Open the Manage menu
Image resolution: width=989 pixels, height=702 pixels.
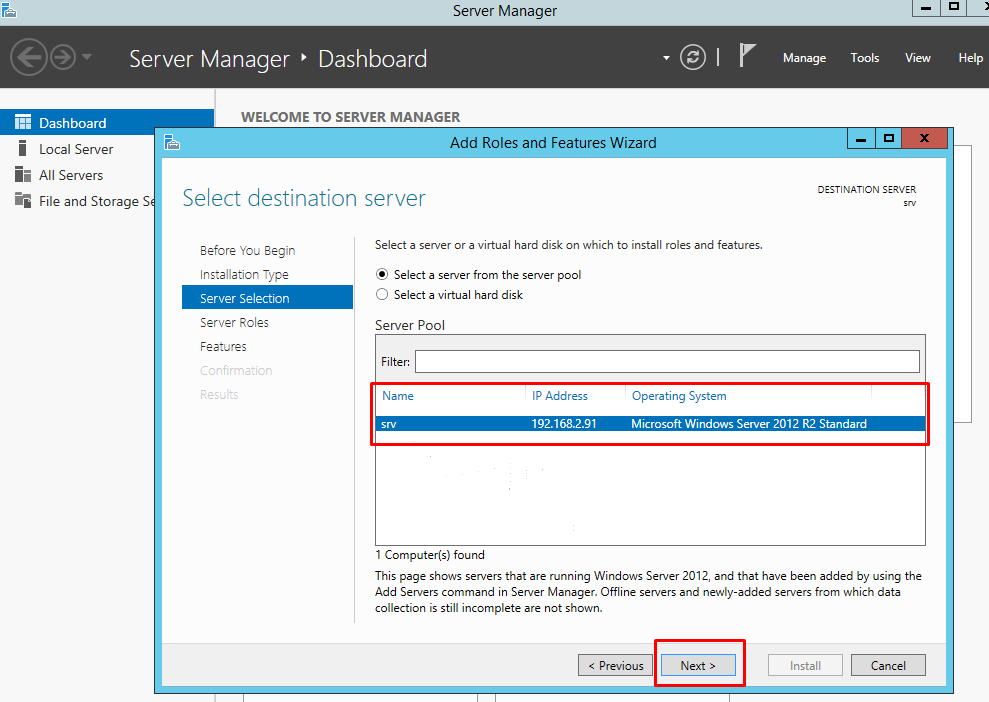(804, 58)
